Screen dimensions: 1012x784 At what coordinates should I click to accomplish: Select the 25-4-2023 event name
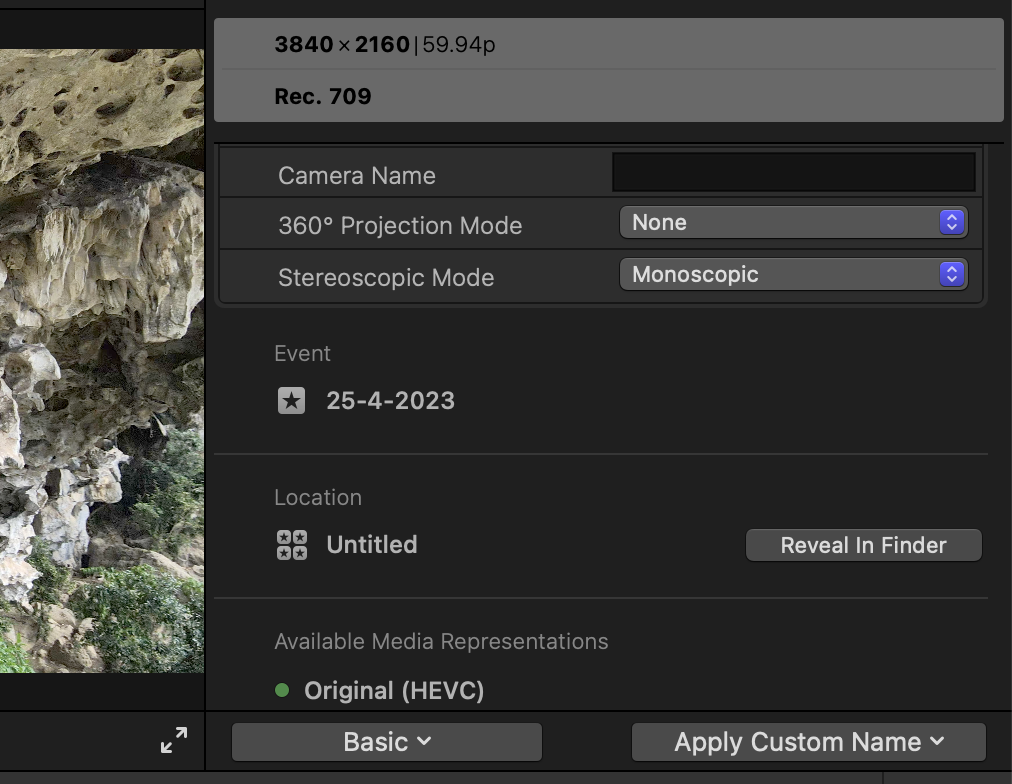(x=390, y=401)
